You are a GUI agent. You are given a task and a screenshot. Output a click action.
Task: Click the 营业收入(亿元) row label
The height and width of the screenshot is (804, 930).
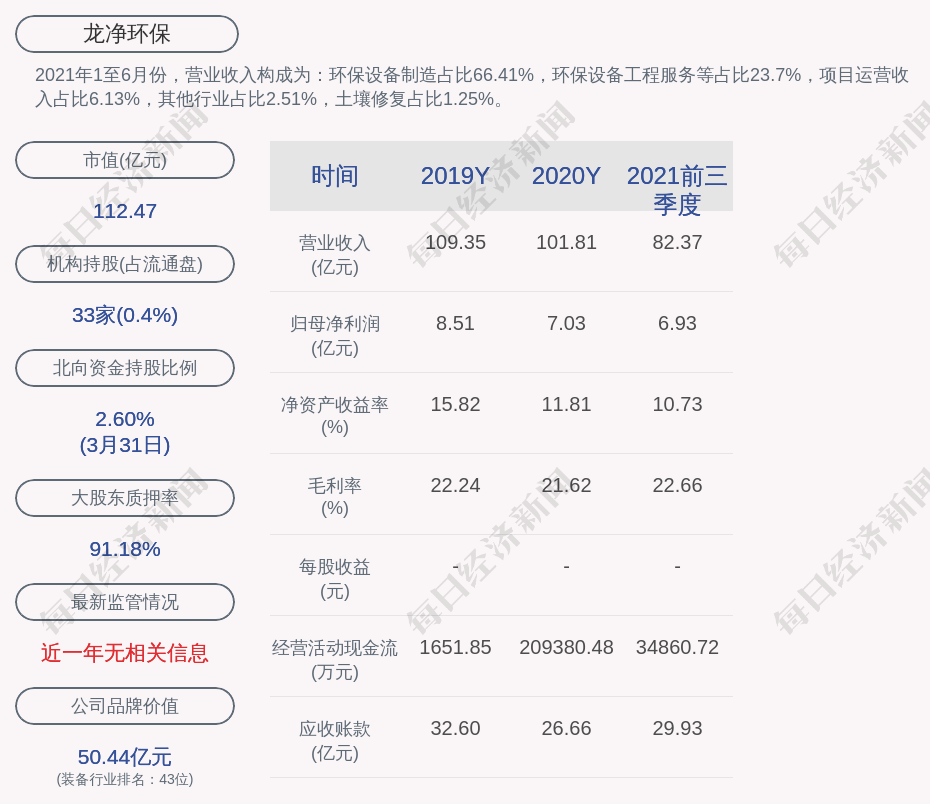click(x=335, y=255)
